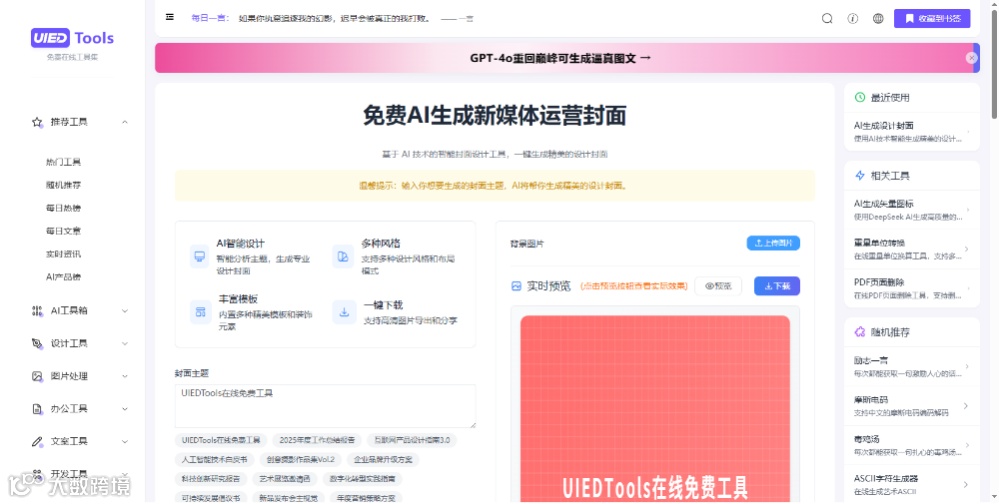
Task: Click the 丰富模板 feature icon
Action: click(x=200, y=312)
